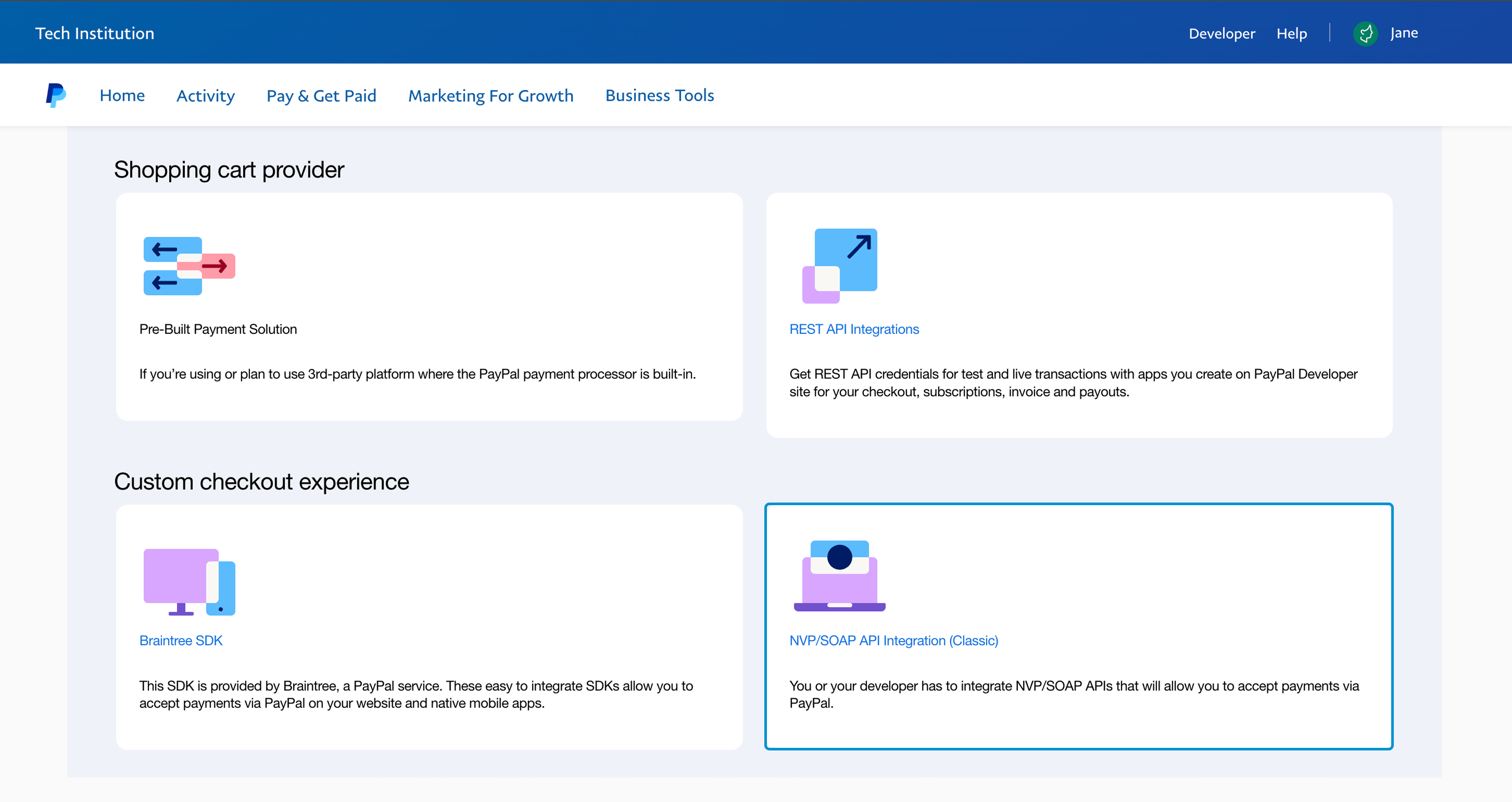
Task: Click the Get REST API credentials description
Action: (x=1073, y=383)
